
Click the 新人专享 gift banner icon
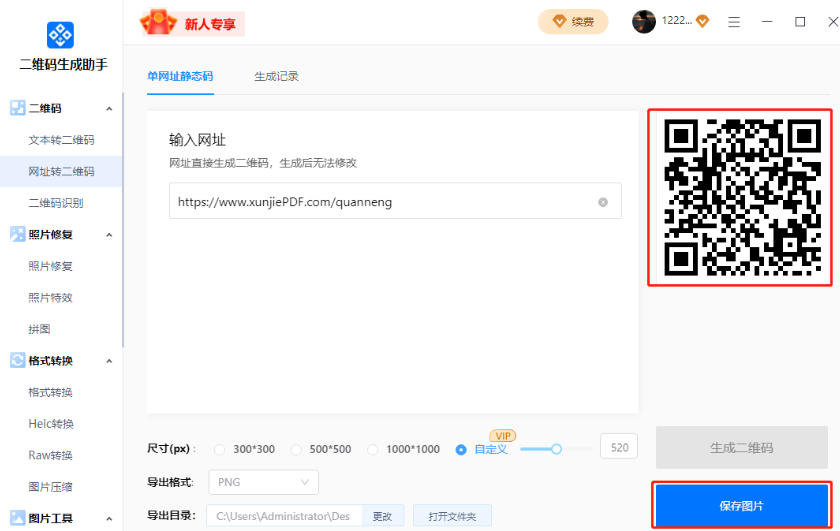[159, 22]
